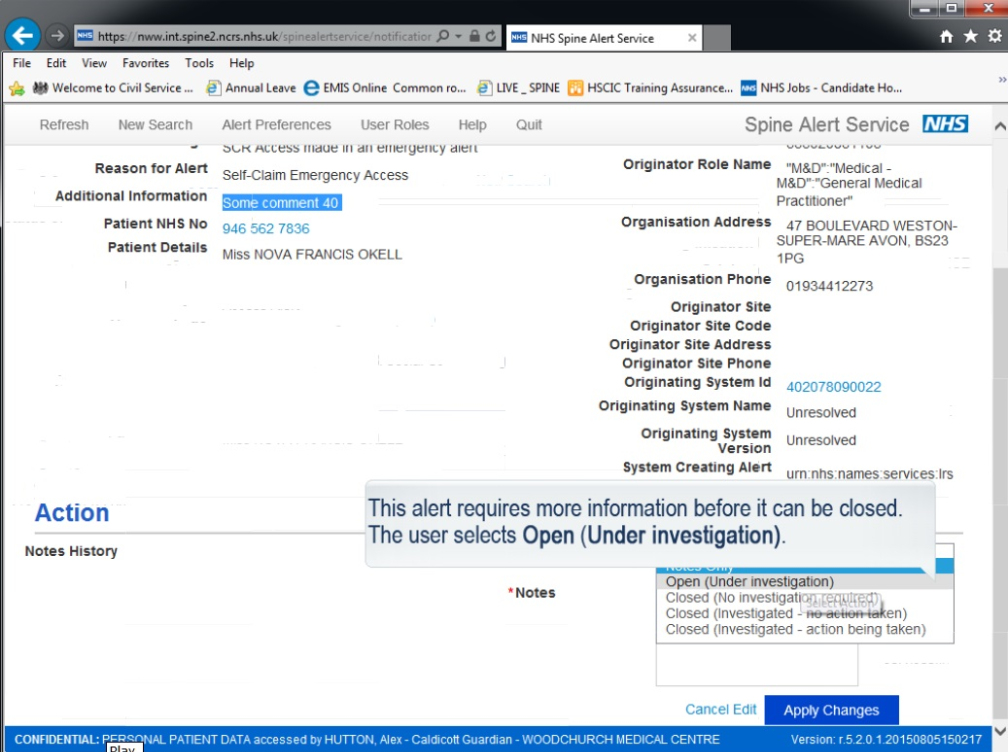This screenshot has height=752, width=1008.
Task: Click in the Notes text area
Action: point(757,664)
